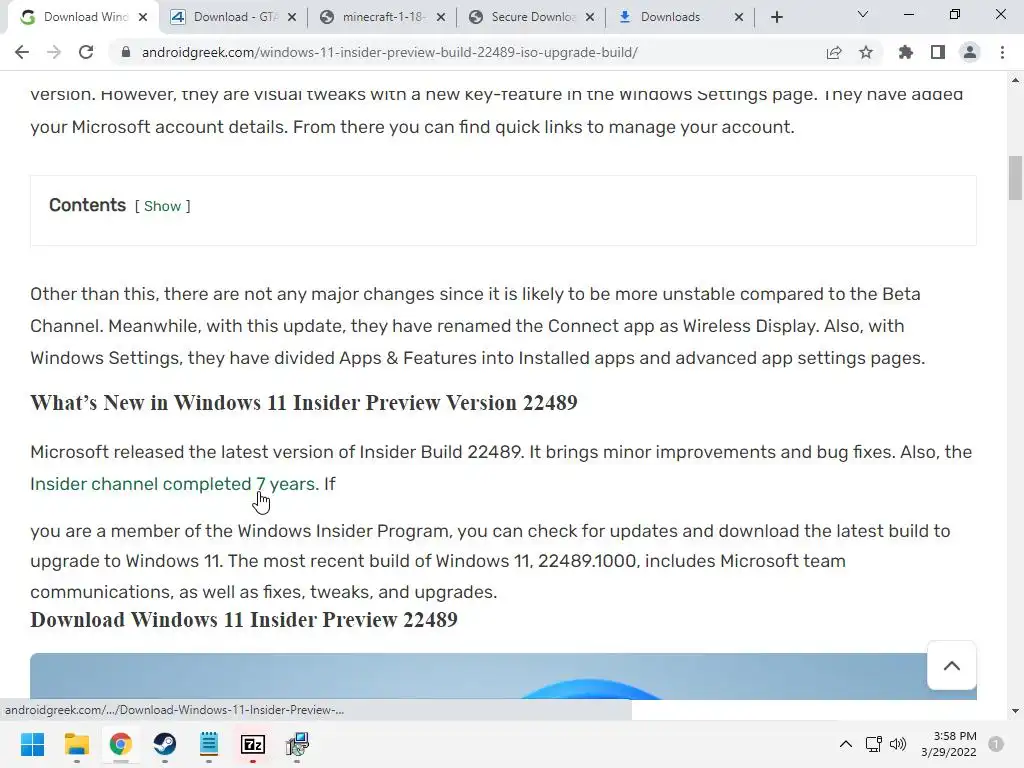Click the site lock icon
1024x768 pixels.
pos(125,52)
